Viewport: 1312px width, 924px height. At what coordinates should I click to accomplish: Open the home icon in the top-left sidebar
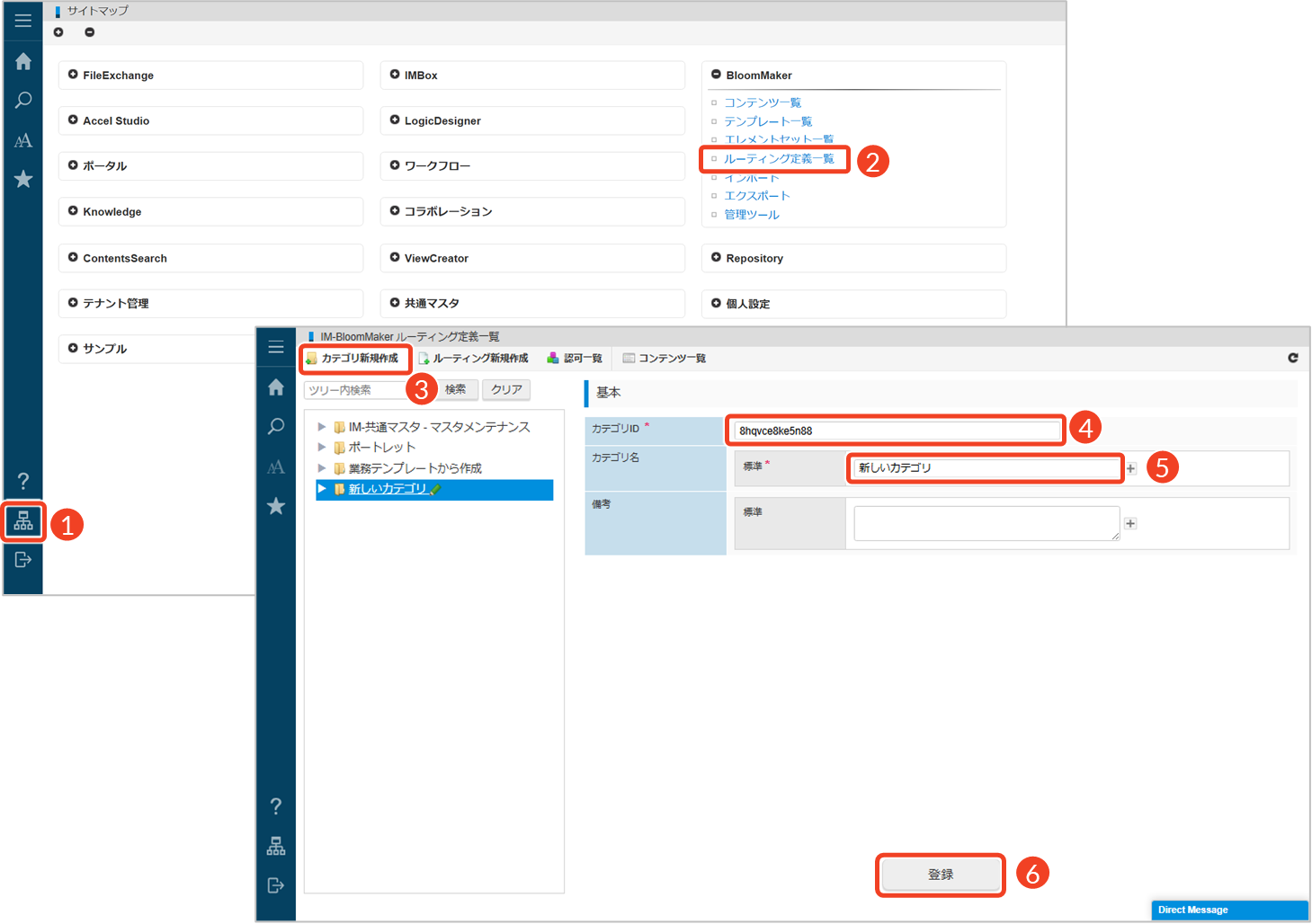(x=23, y=61)
